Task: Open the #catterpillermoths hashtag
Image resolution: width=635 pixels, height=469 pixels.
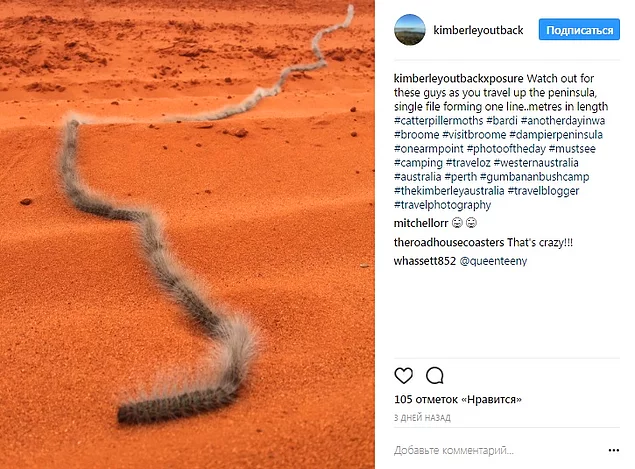Action: tap(439, 121)
